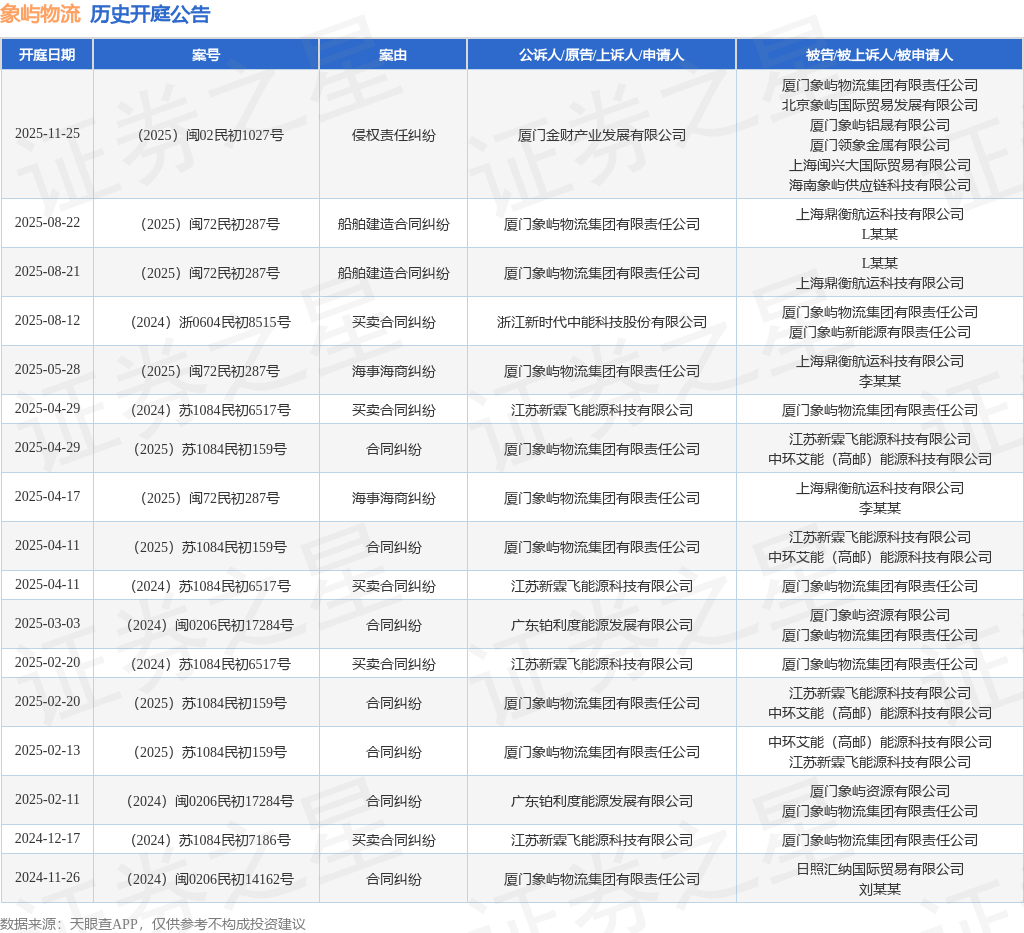This screenshot has width=1024, height=933.
Task: Click defendant 厦门象屿新能源有限责任公司
Action: tap(880, 332)
